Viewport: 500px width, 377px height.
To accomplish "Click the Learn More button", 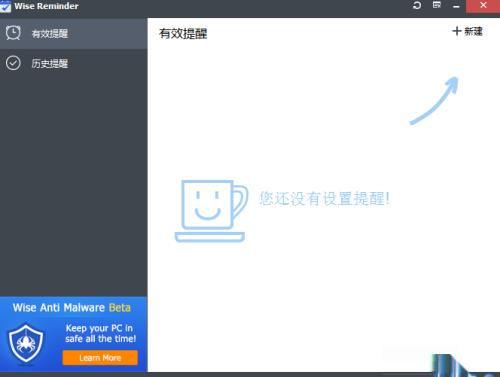I will click(100, 358).
